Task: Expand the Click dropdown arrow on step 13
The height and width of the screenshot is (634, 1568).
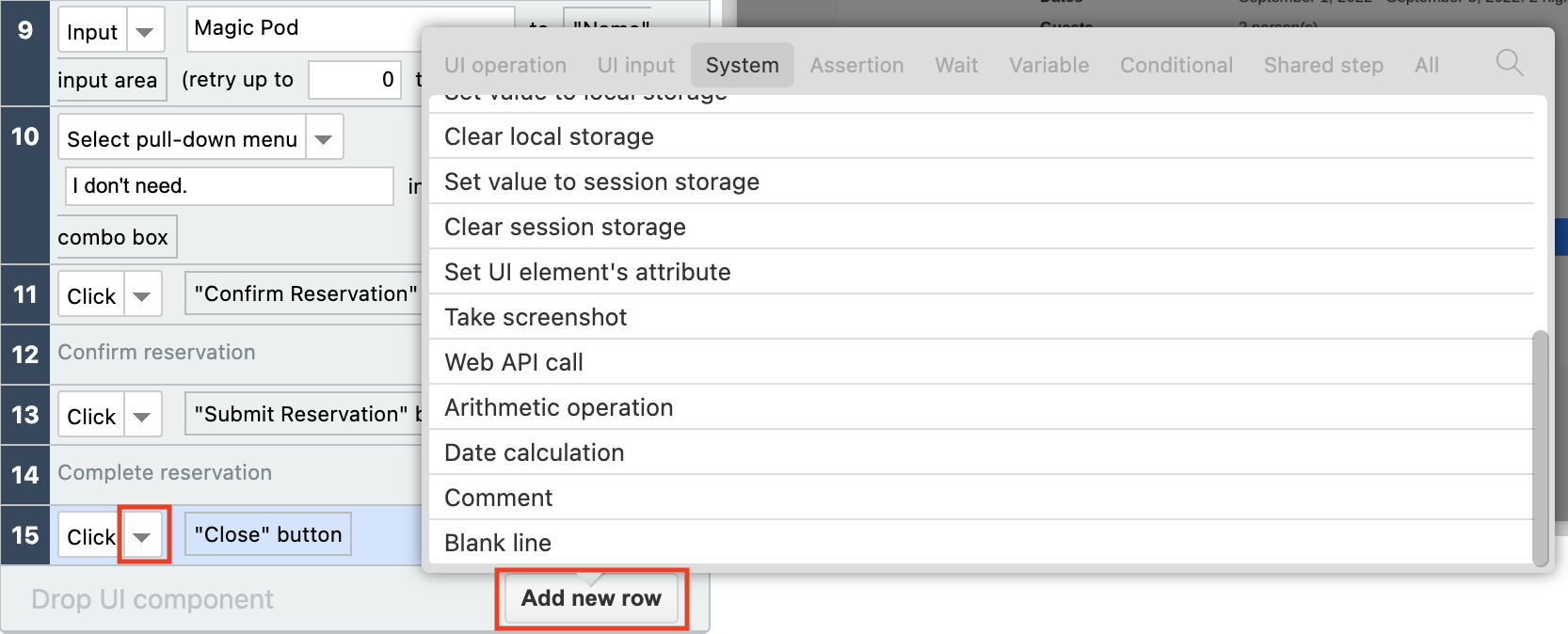Action: coord(143,416)
